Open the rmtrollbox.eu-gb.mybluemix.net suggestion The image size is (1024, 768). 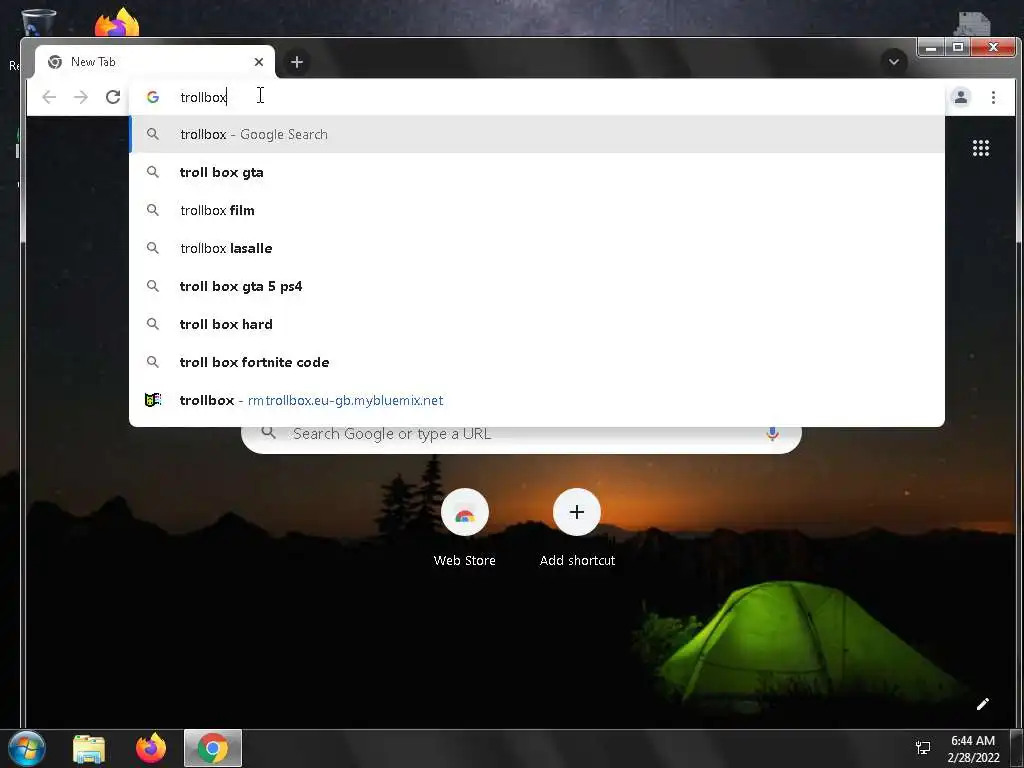click(x=537, y=400)
